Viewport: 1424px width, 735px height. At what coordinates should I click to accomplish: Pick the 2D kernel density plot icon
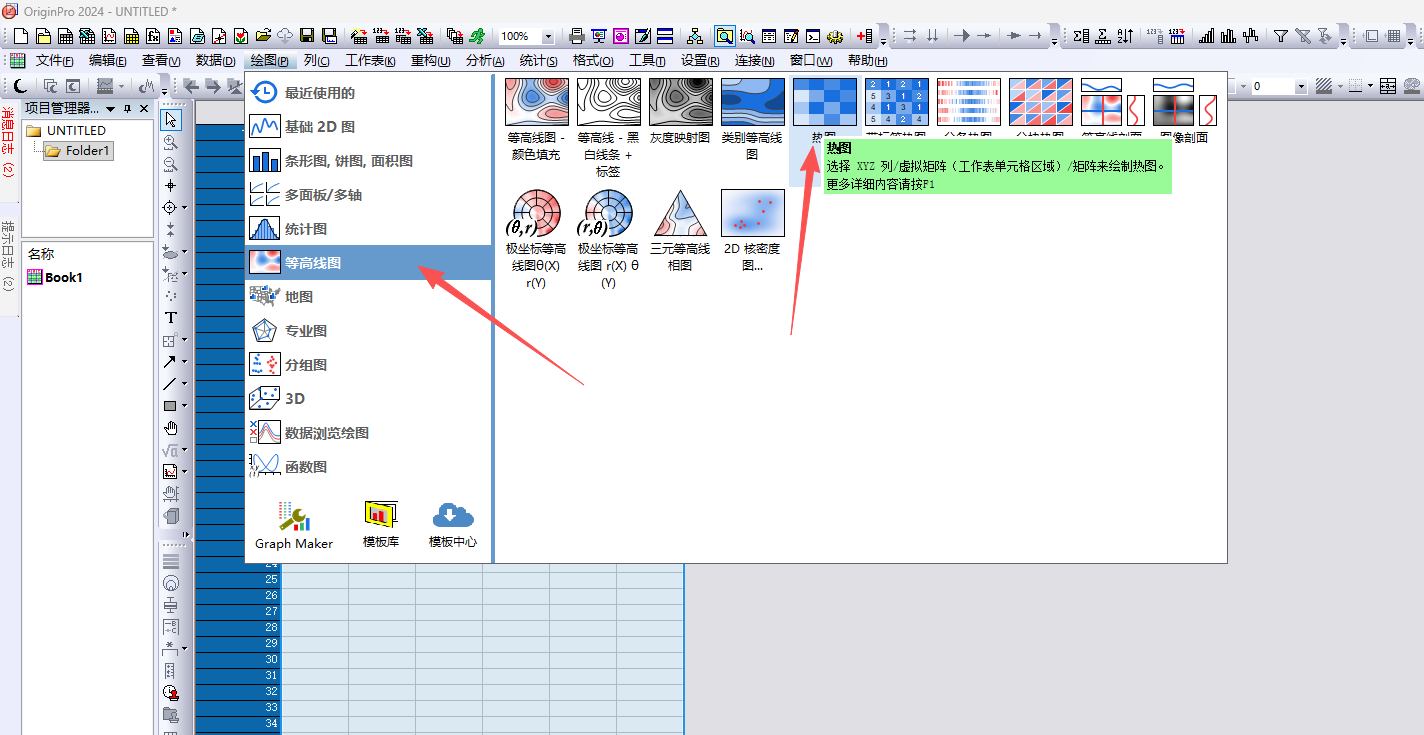(x=752, y=213)
